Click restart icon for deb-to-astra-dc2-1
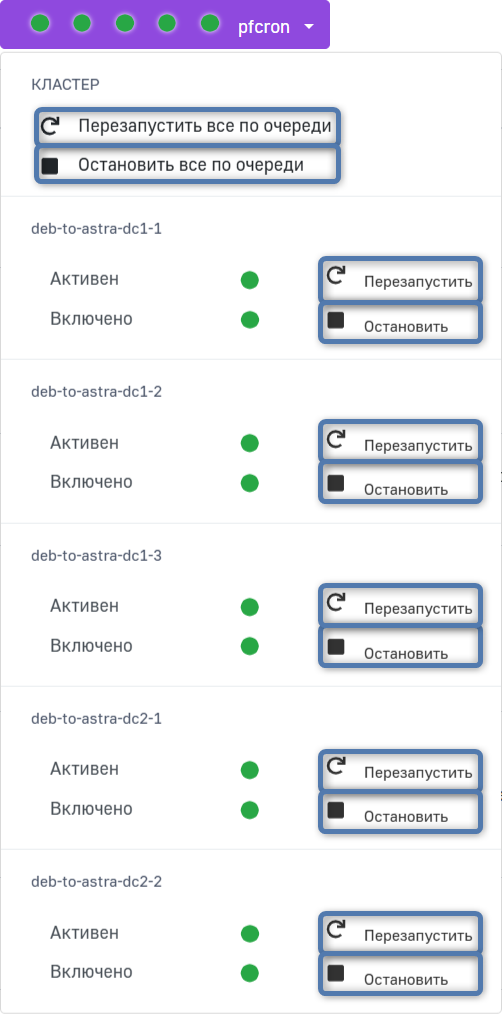 click(x=335, y=767)
